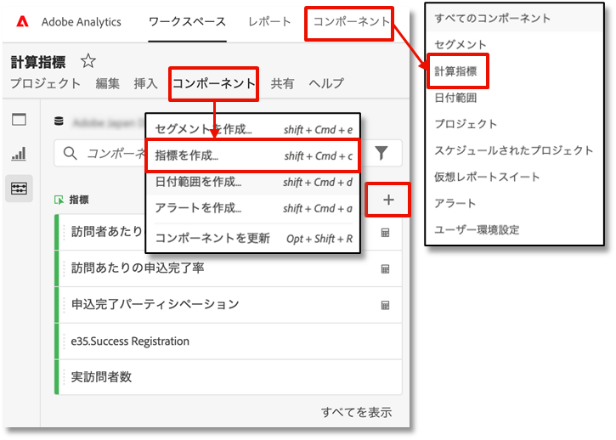
Task: Click calculator icon on 申込完了パーティシペーション row
Action: point(385,304)
